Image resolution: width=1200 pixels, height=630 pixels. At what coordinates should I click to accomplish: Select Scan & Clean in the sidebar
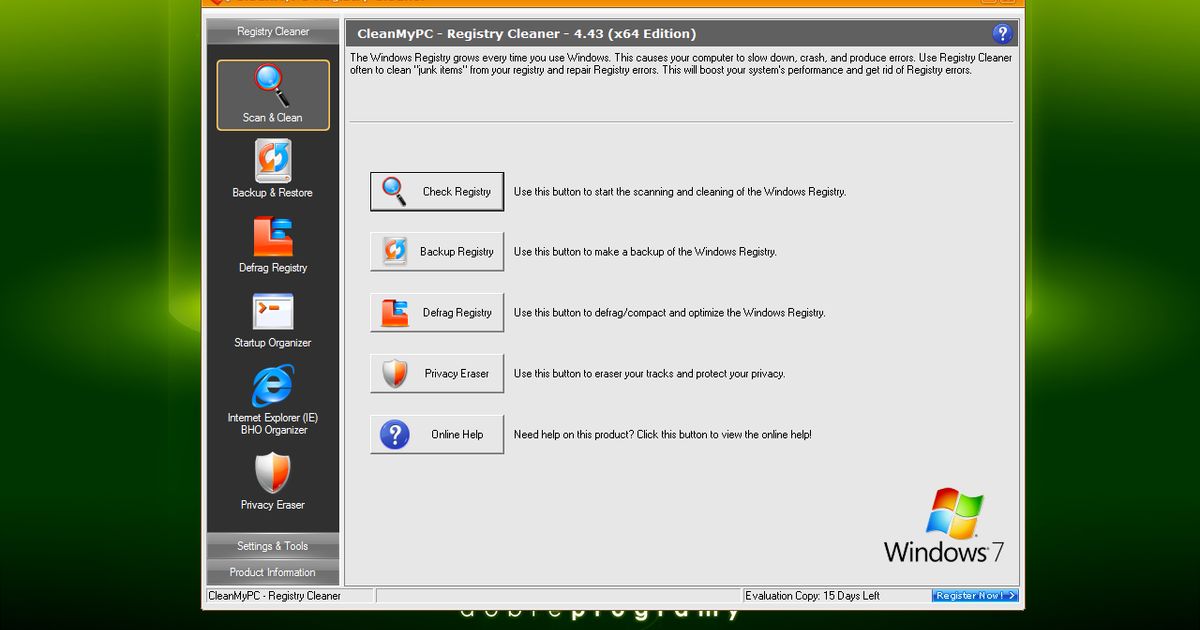[x=273, y=95]
